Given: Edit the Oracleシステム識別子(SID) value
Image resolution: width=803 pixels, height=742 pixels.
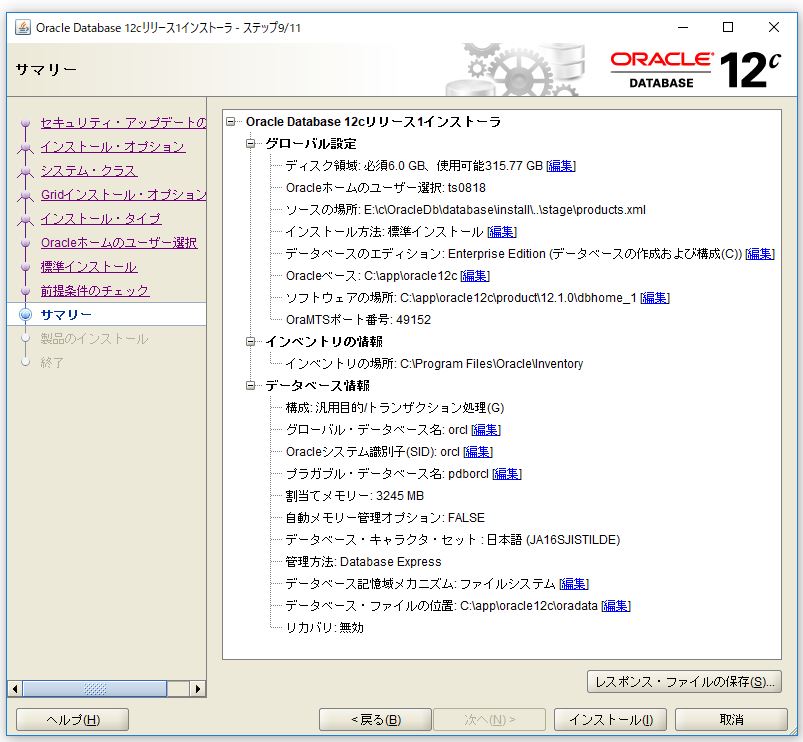Looking at the screenshot, I should coord(478,452).
